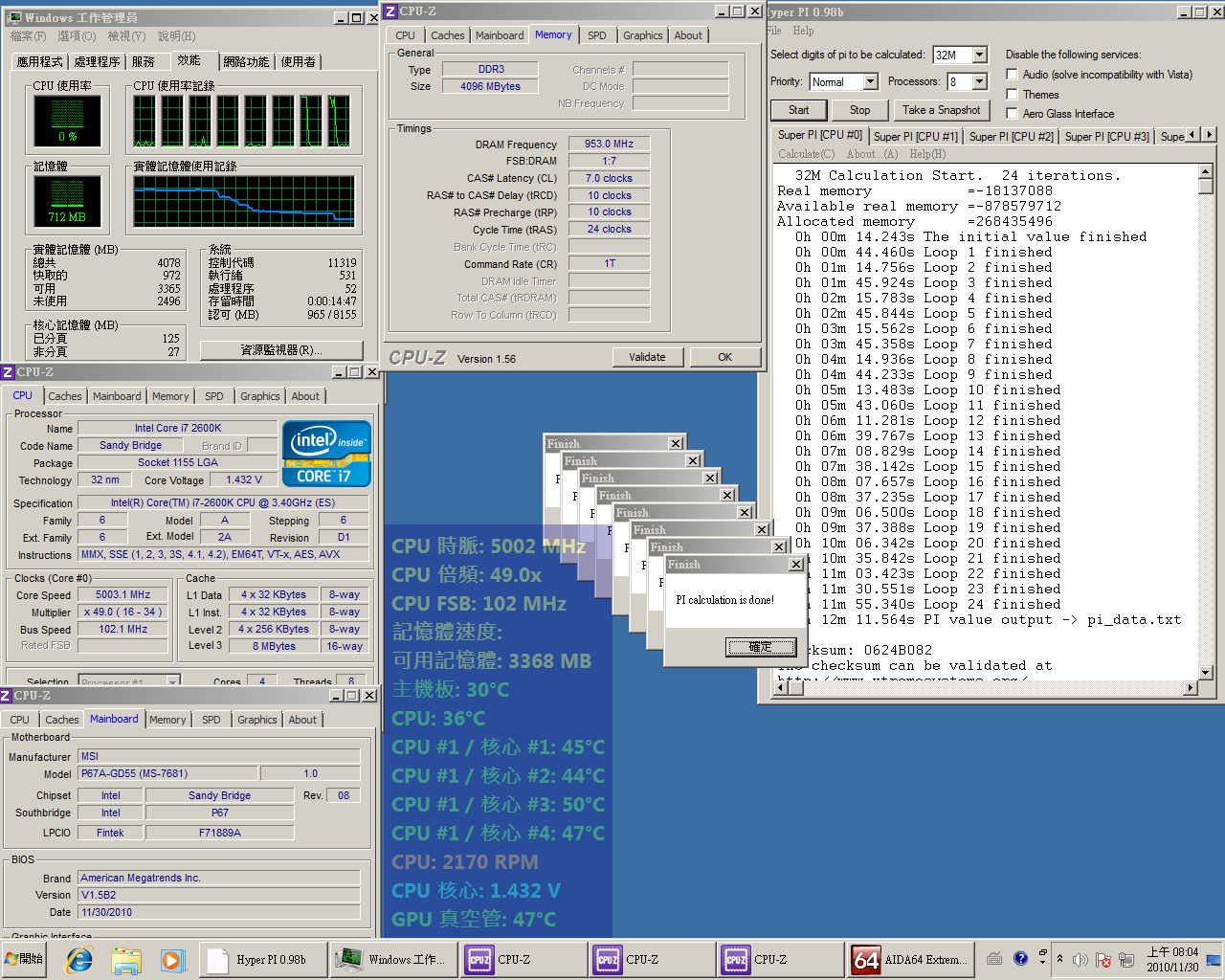This screenshot has width=1225, height=980.
Task: Open Windows Media Player from the taskbar
Action: tap(171, 959)
